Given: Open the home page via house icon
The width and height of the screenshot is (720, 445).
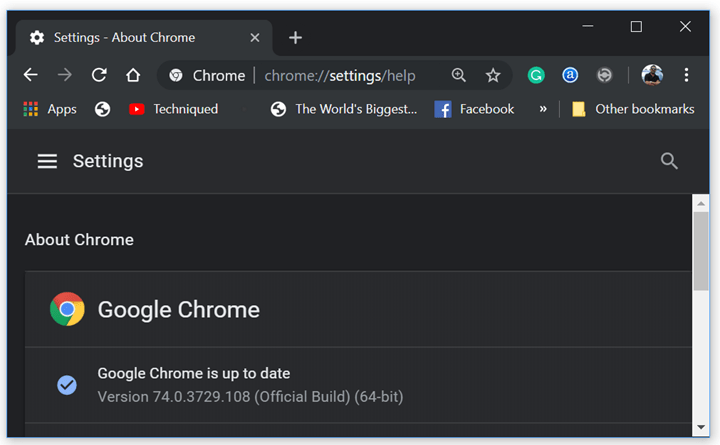Looking at the screenshot, I should pyautogui.click(x=133, y=74).
